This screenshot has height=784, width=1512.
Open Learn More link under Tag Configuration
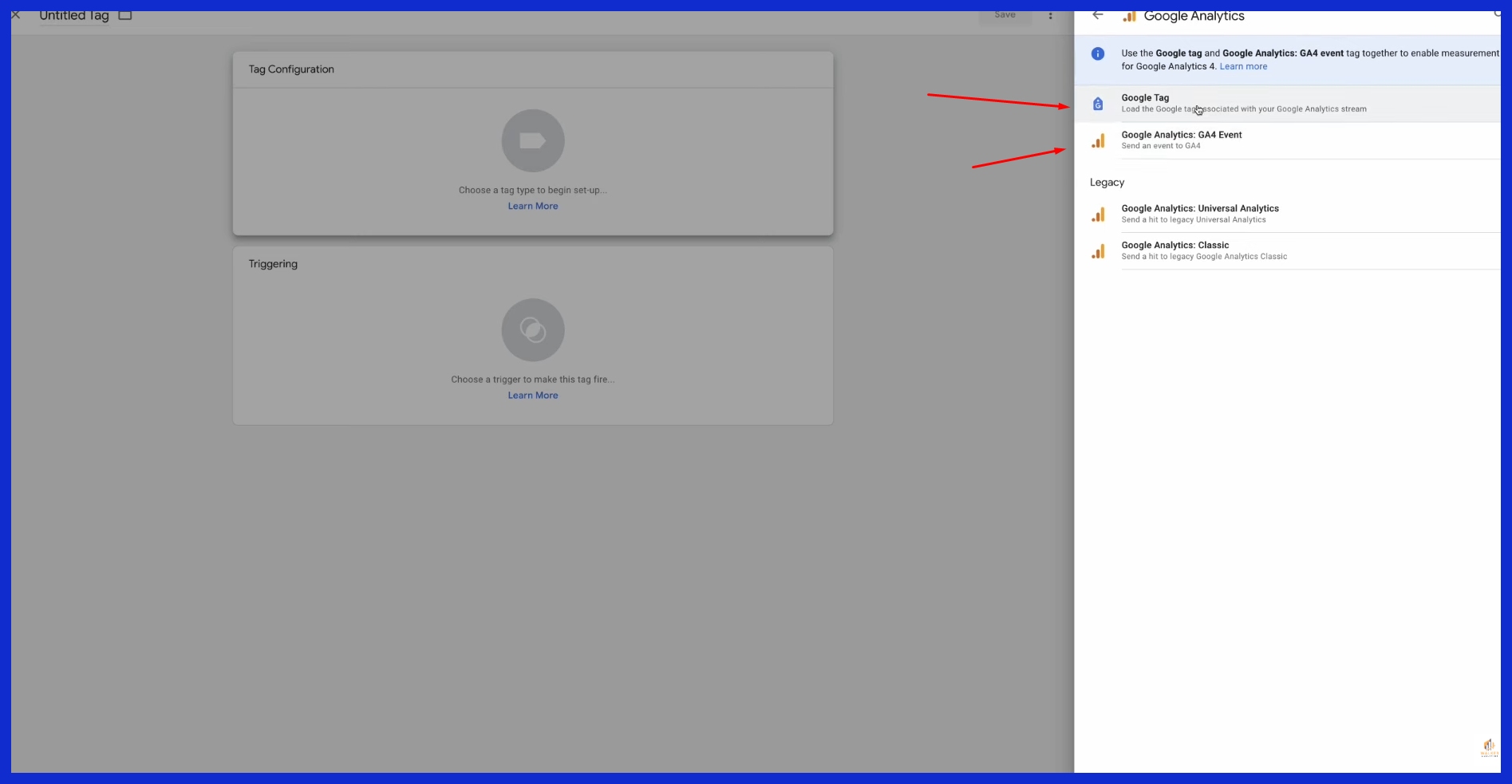[533, 206]
